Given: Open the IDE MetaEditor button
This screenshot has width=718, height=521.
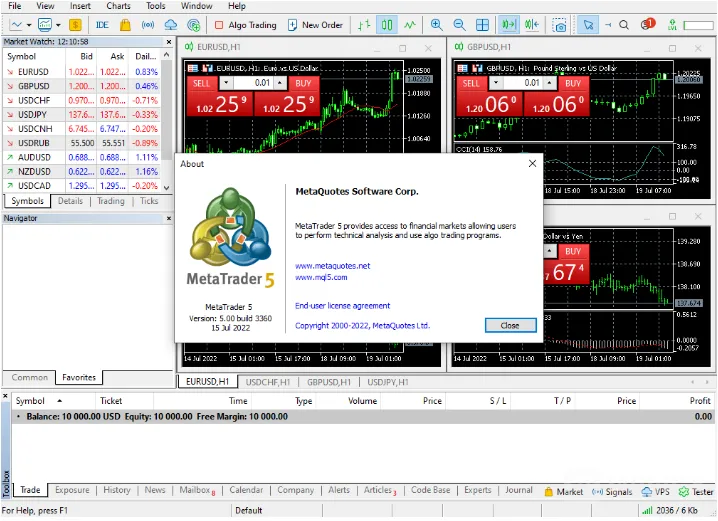Looking at the screenshot, I should pyautogui.click(x=102, y=25).
